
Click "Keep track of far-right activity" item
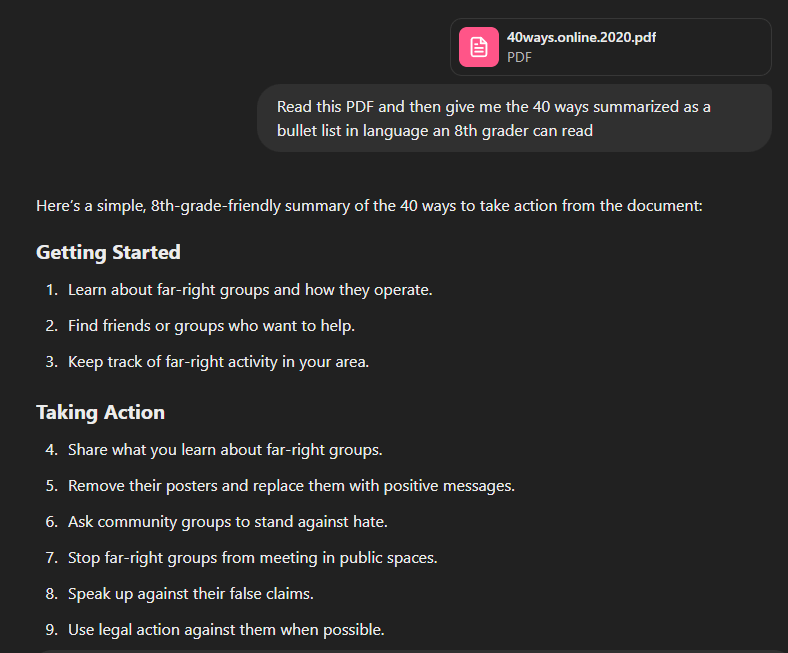[x=218, y=362]
